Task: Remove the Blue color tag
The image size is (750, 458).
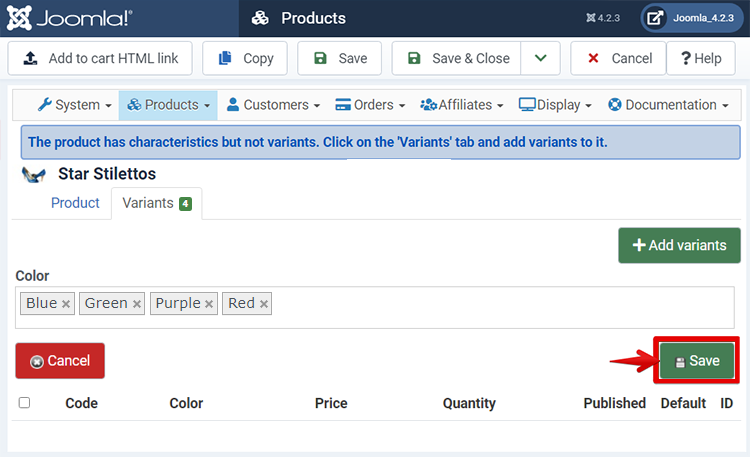Action: [x=66, y=304]
